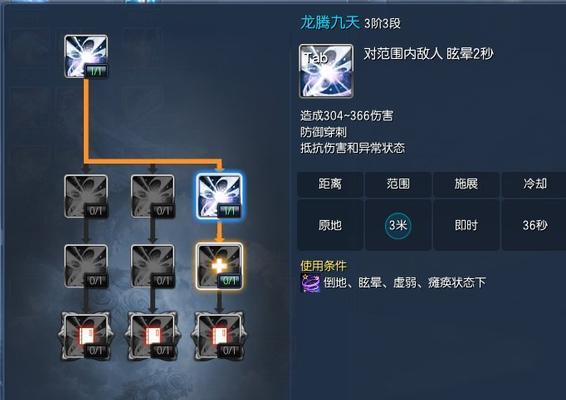Select the grey middle-column node in second tier
Image resolution: width=566 pixels, height=400 pixels.
(153, 196)
